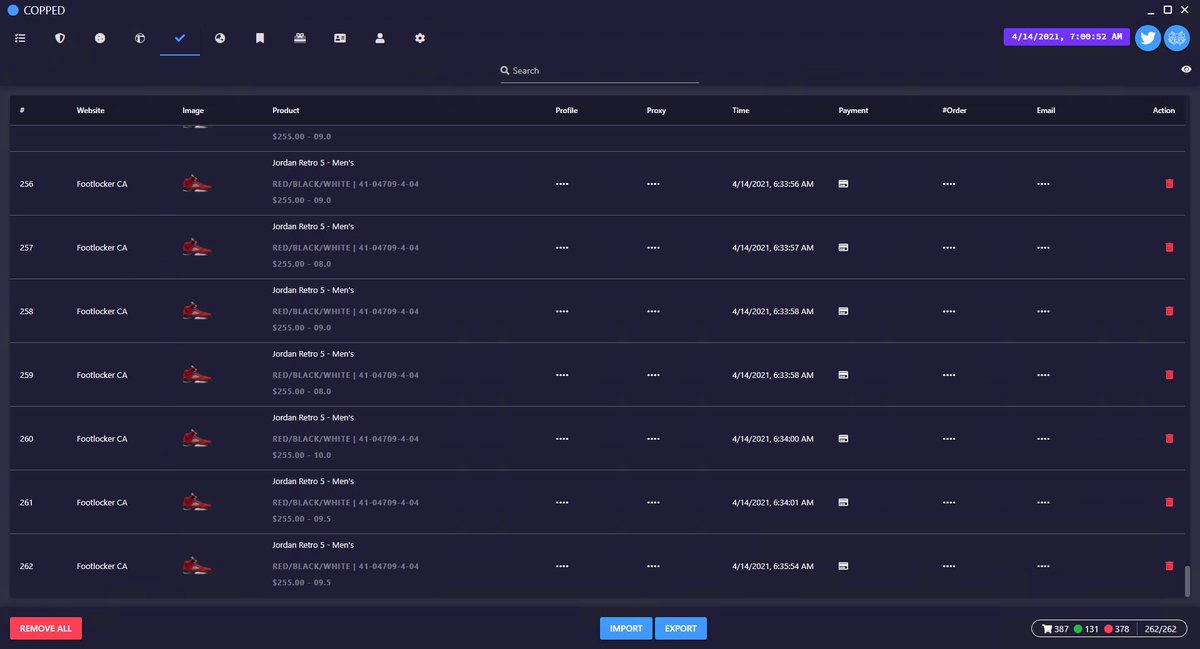Viewport: 1200px width, 649px height.
Task: Click the Product column header
Action: (286, 110)
